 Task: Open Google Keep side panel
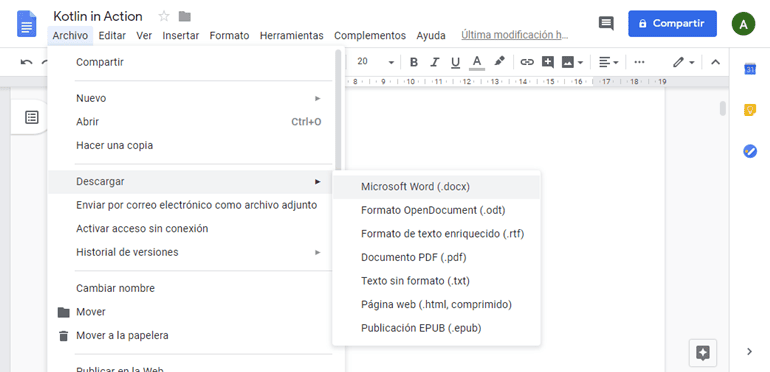tap(750, 110)
